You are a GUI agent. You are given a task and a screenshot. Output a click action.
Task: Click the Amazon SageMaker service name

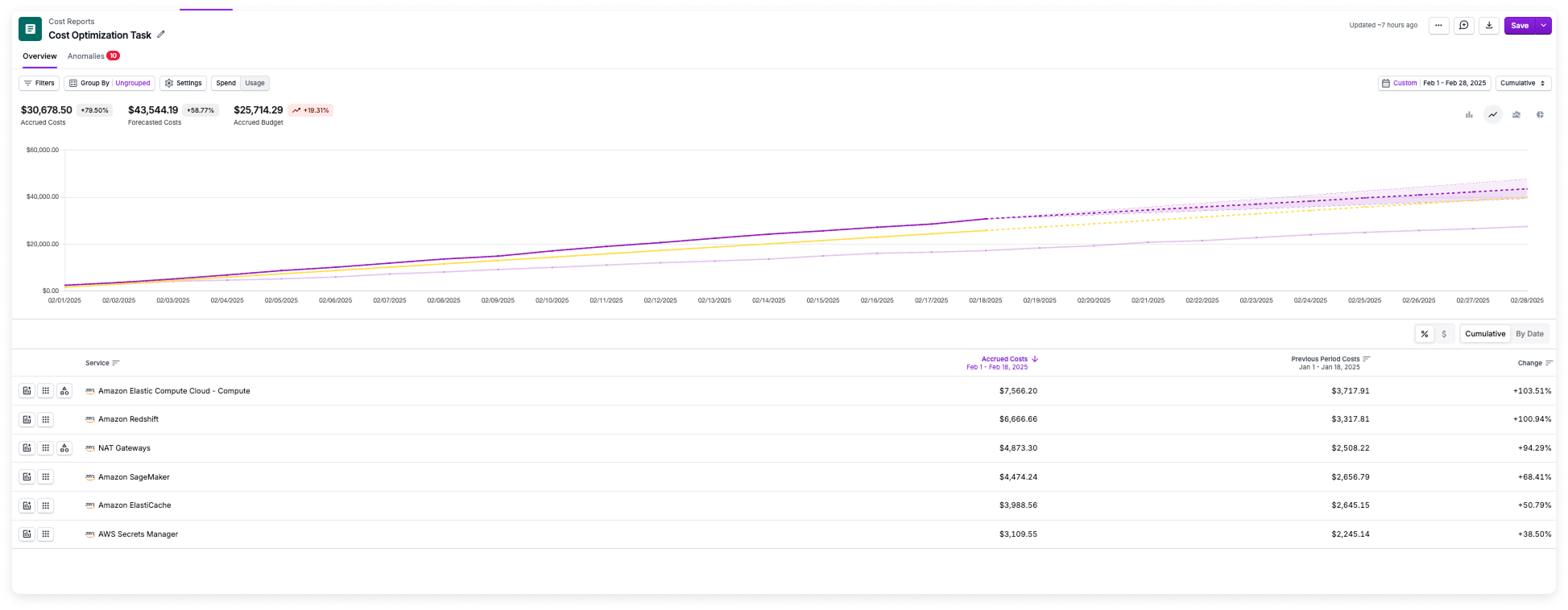pos(134,477)
